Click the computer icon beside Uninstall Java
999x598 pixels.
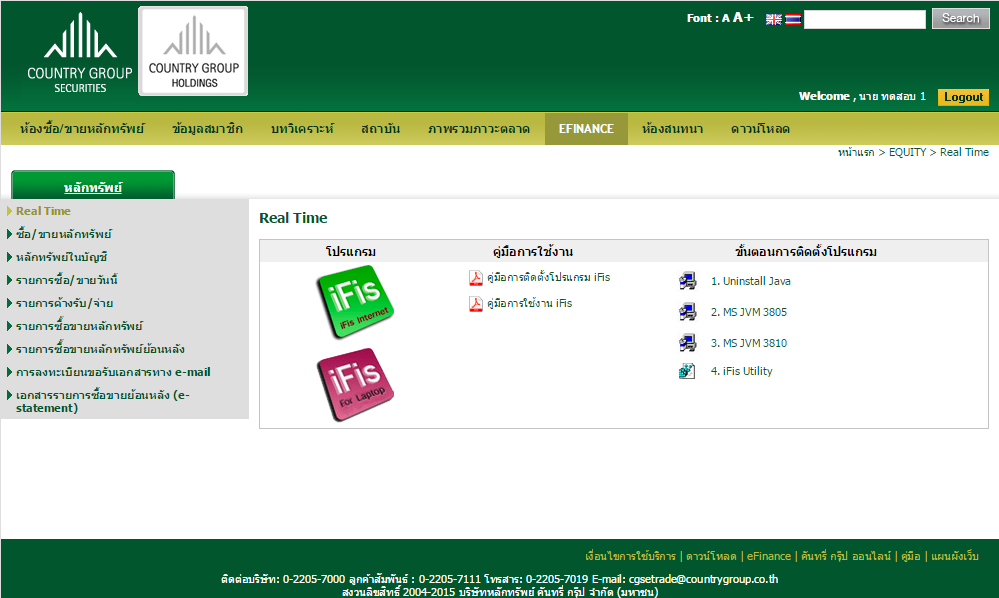tap(687, 281)
